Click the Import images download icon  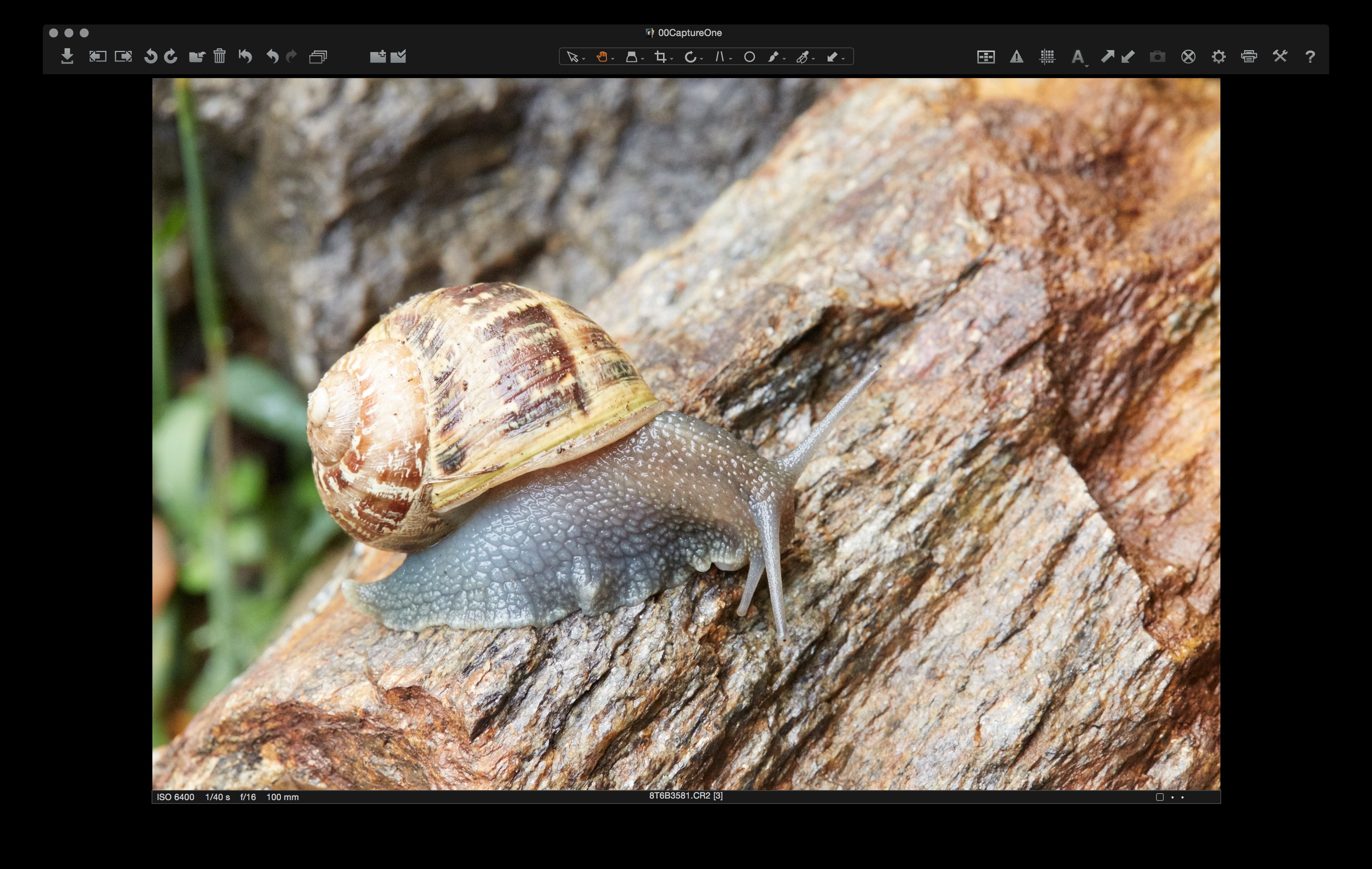pyautogui.click(x=67, y=56)
